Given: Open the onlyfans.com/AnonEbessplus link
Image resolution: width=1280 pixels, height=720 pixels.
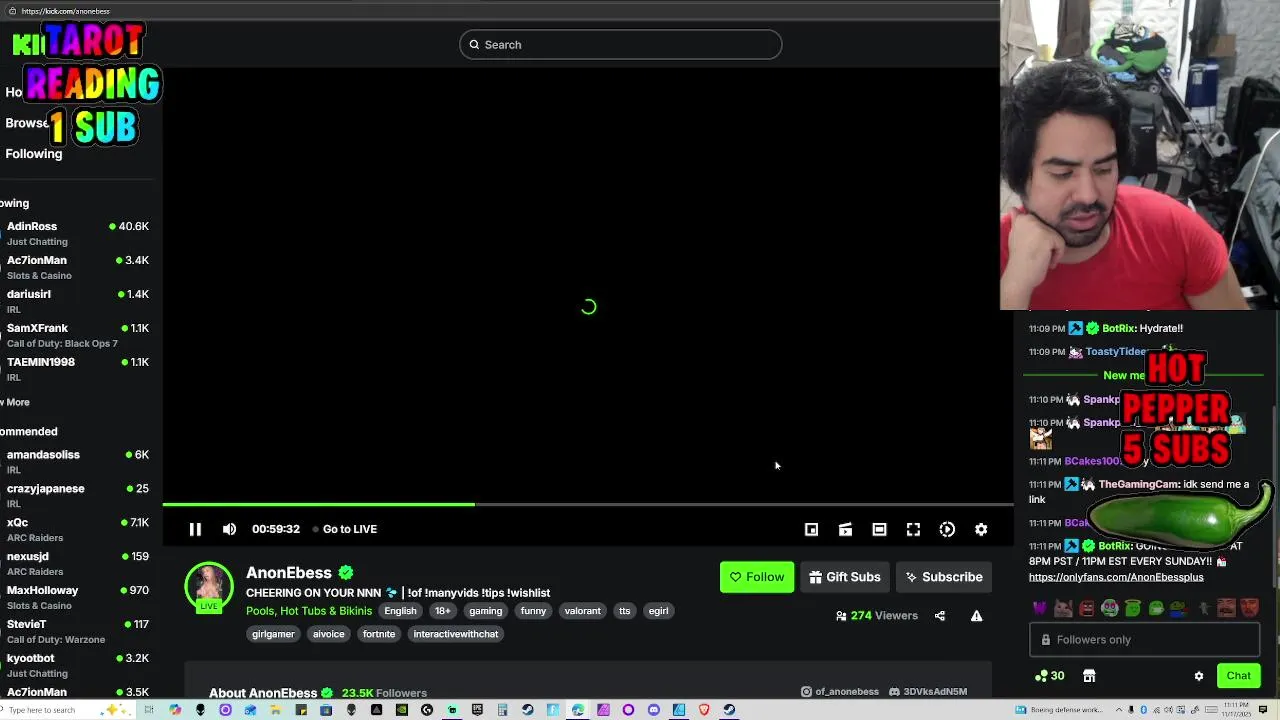Looking at the screenshot, I should (1116, 577).
